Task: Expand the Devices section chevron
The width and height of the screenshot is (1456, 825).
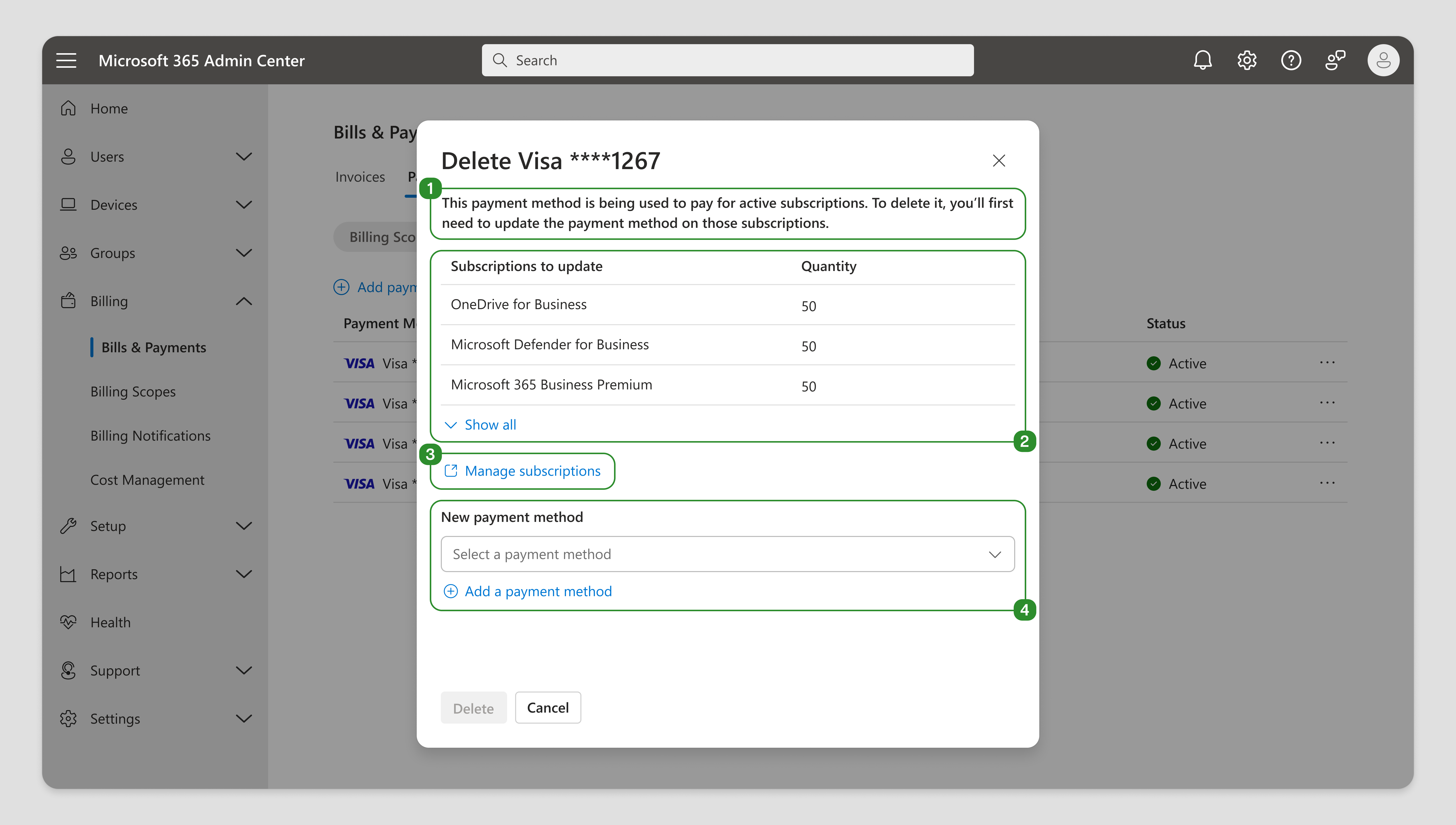Action: pos(244,204)
